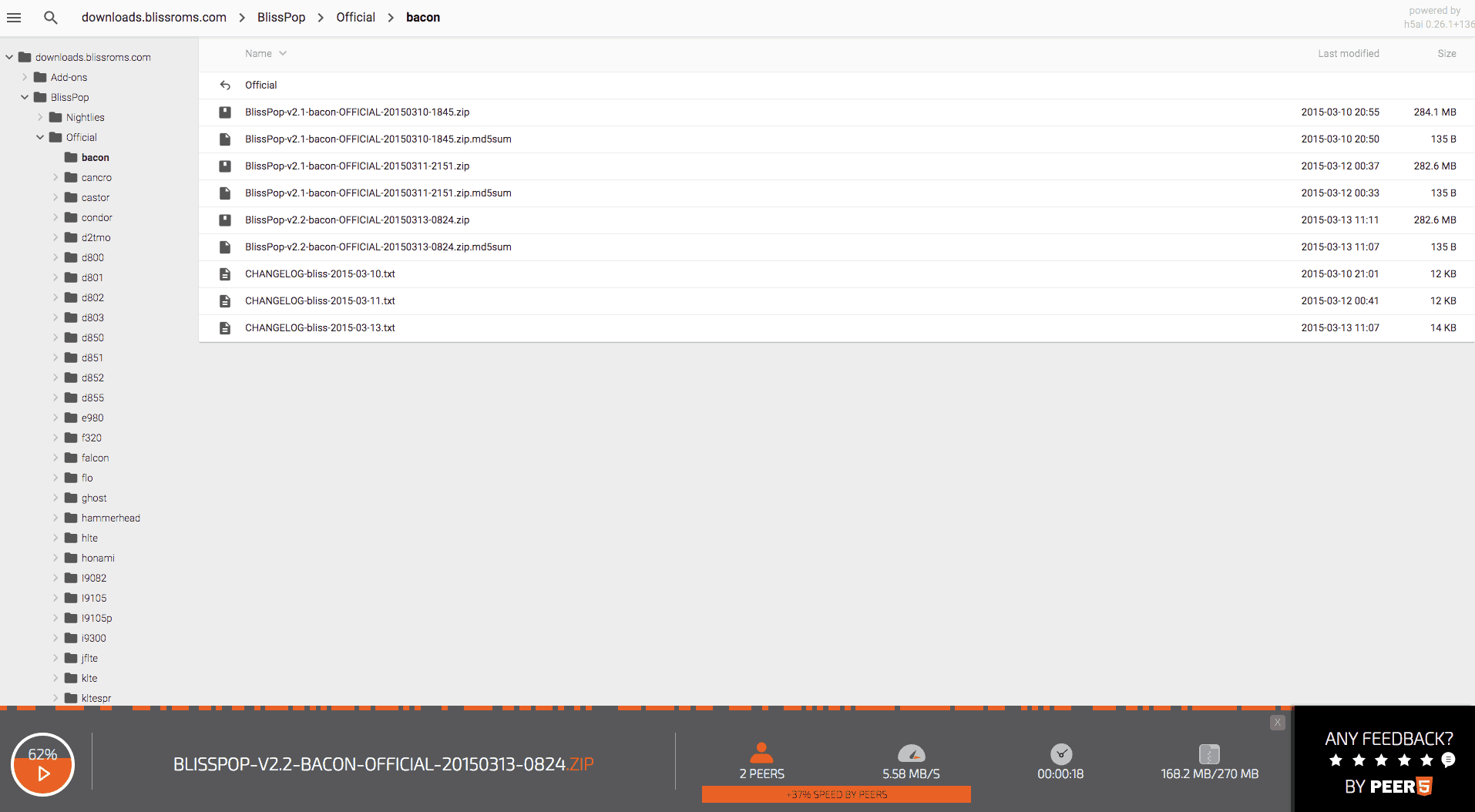Click file icon of 20150310-1845.zip.md5sum
Image resolution: width=1475 pixels, height=812 pixels.
[x=225, y=139]
